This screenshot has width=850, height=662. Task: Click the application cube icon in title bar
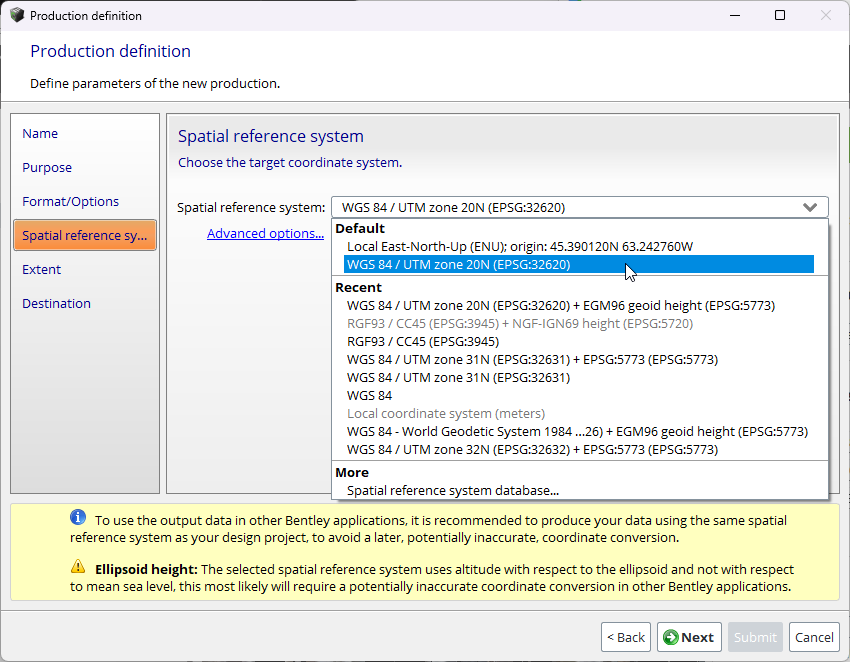pyautogui.click(x=17, y=15)
